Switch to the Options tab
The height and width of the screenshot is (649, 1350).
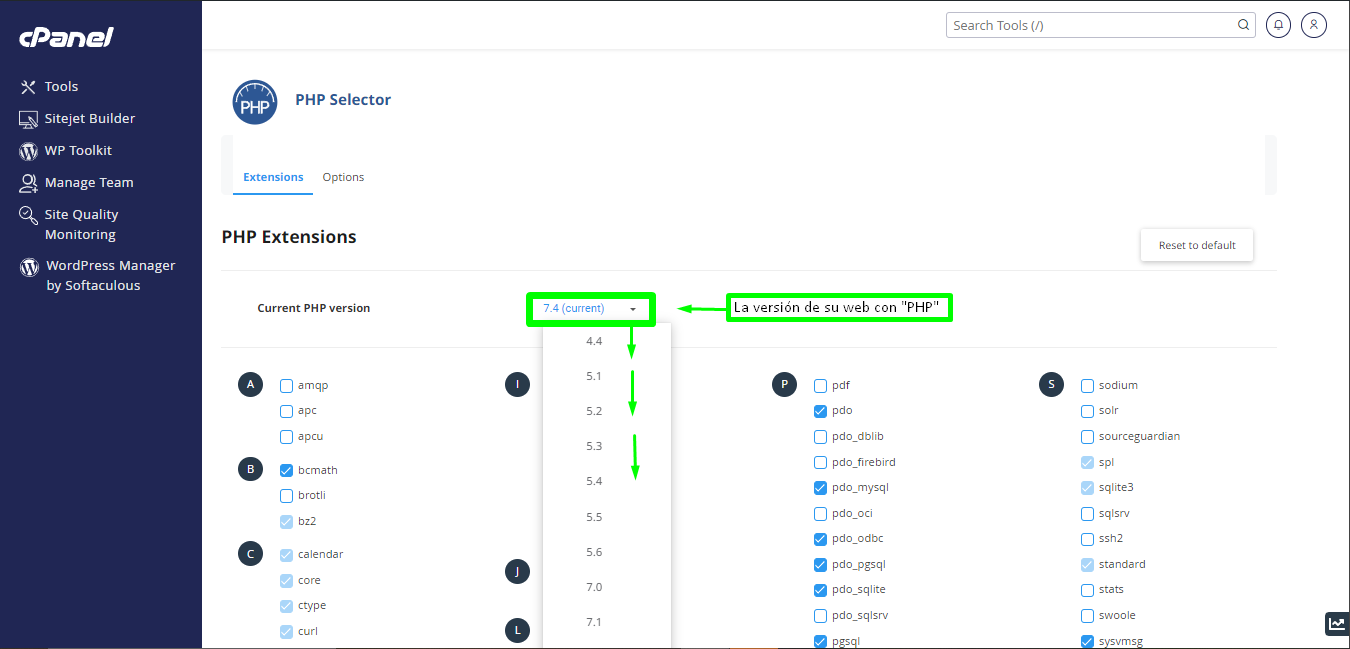(343, 176)
